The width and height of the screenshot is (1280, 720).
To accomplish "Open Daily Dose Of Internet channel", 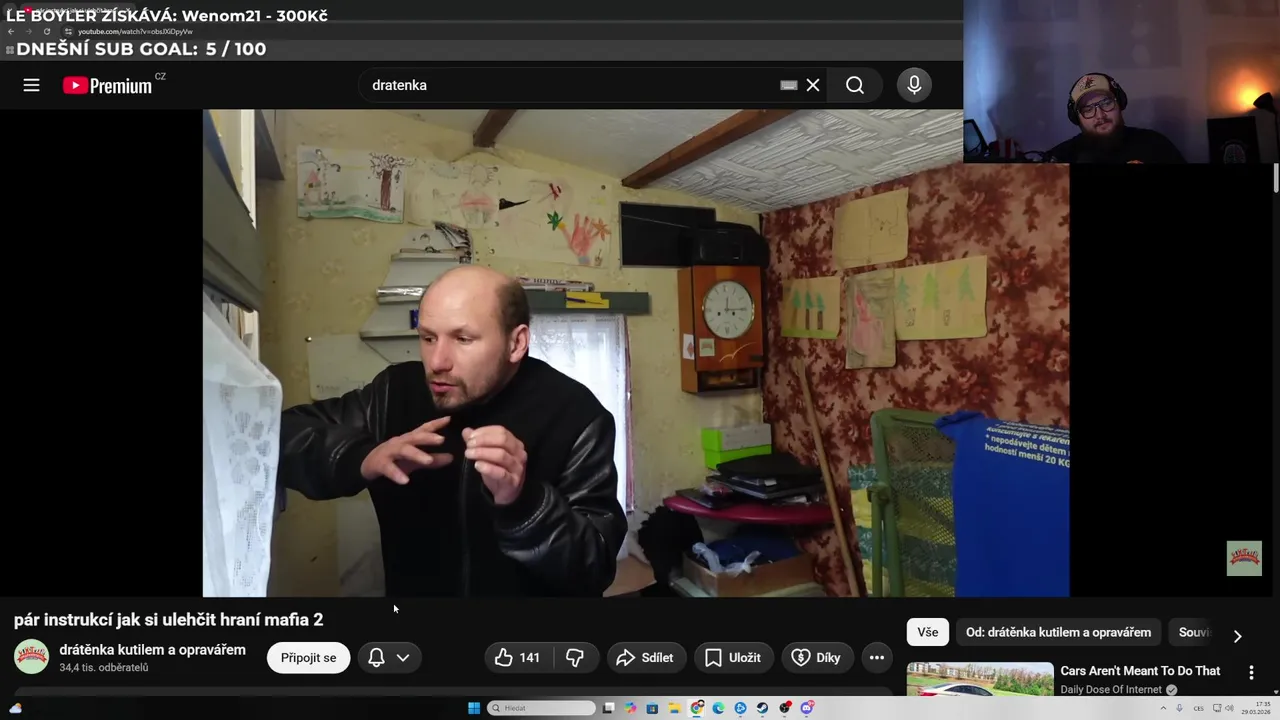I will point(1112,689).
